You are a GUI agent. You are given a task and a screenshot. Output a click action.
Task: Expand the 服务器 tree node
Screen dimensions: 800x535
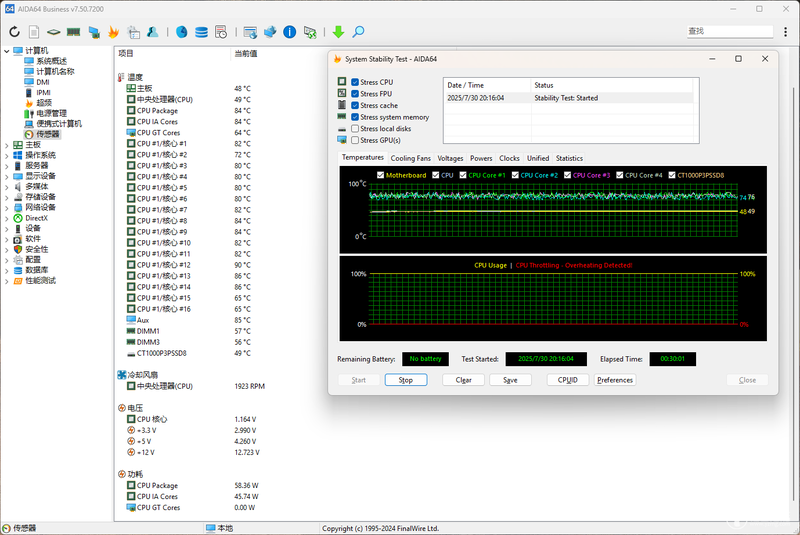pyautogui.click(x=7, y=166)
